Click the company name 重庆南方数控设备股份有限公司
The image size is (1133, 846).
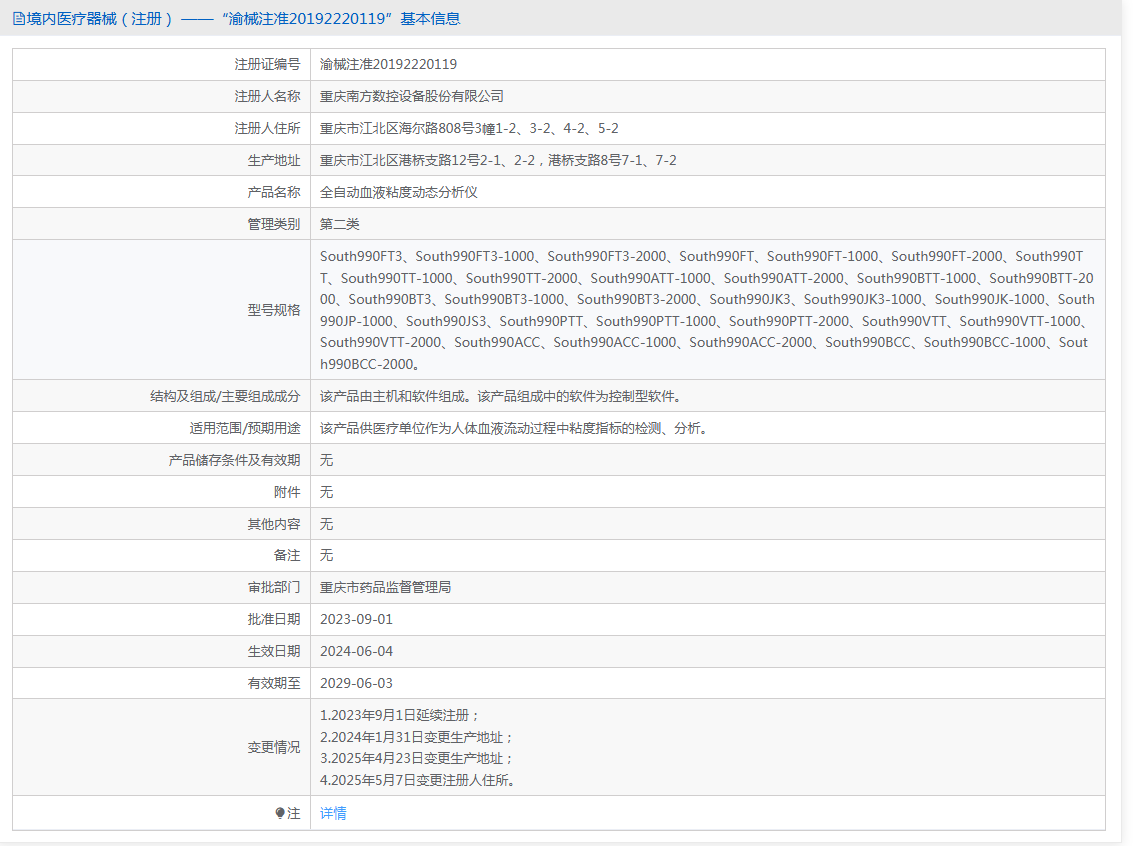coord(412,96)
